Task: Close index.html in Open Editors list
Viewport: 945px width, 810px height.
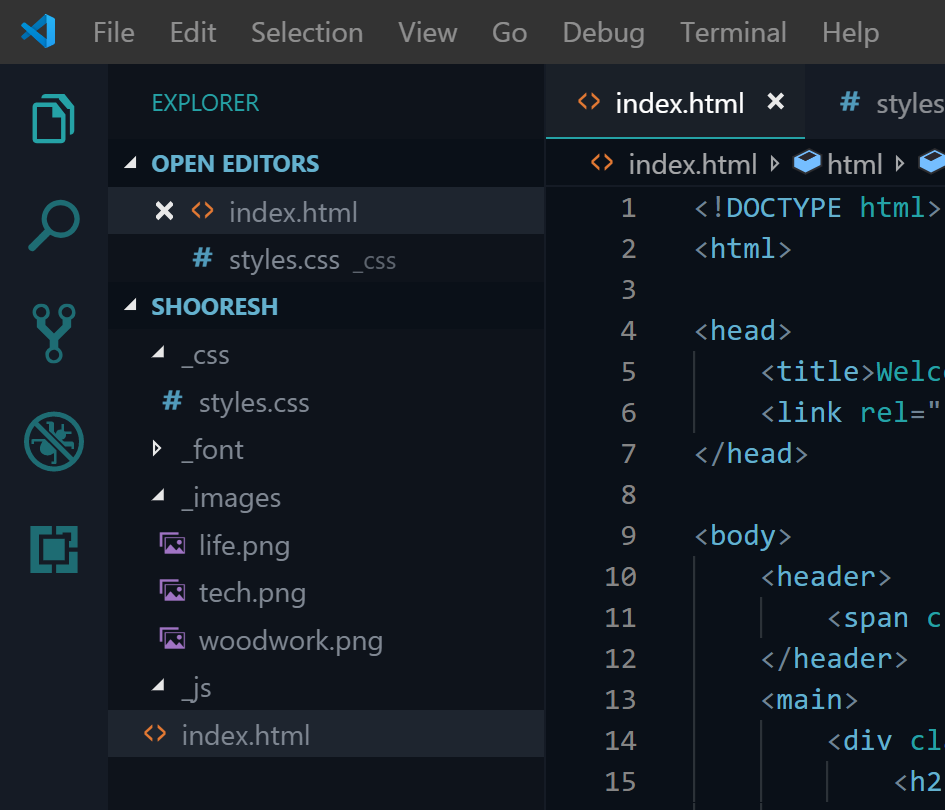Action: click(x=165, y=211)
